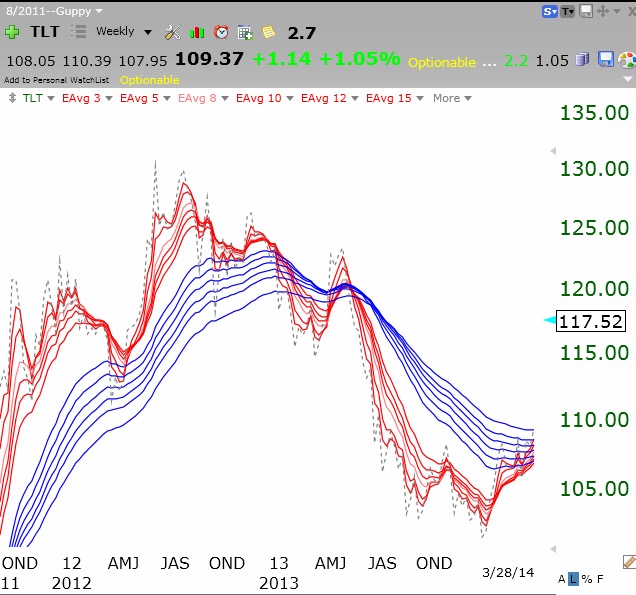Screen dimensions: 636x595
Task: Click the blue S symbol-link button
Action: [x=550, y=11]
